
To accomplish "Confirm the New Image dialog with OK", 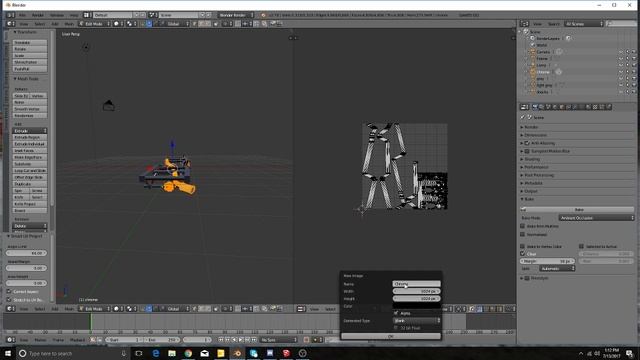I will pos(391,336).
